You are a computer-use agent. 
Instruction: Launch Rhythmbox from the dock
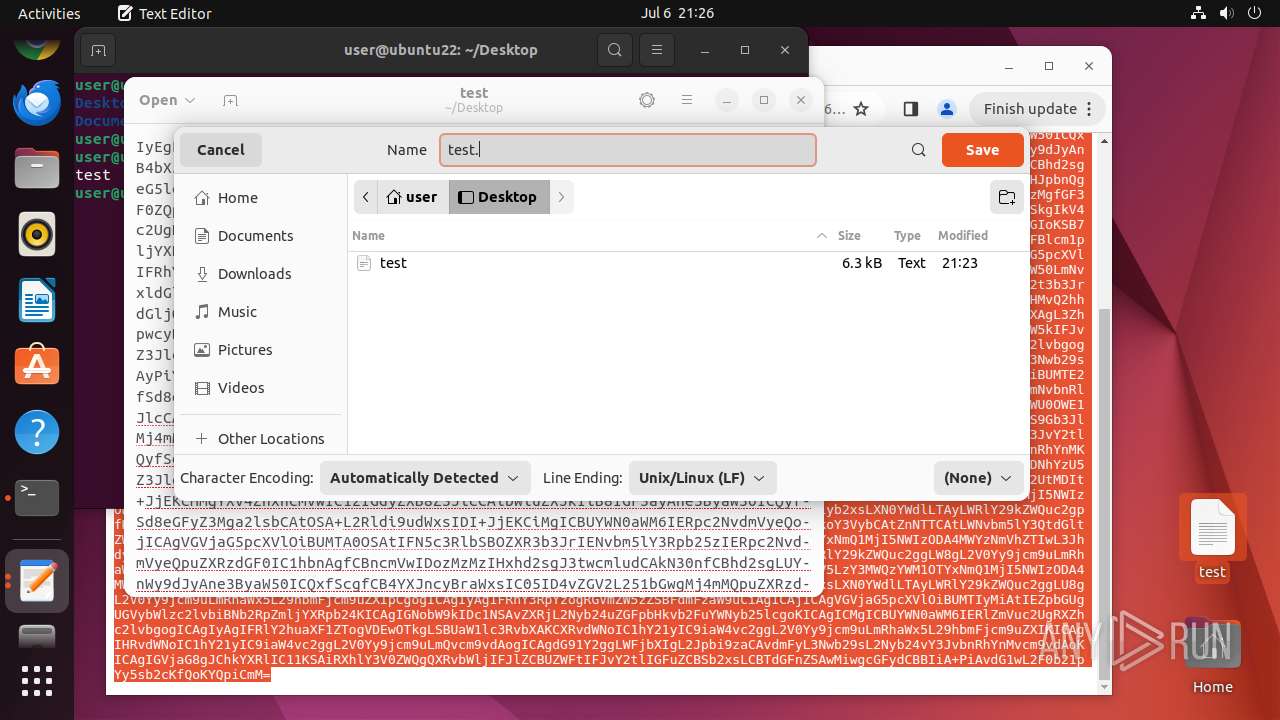(x=37, y=235)
